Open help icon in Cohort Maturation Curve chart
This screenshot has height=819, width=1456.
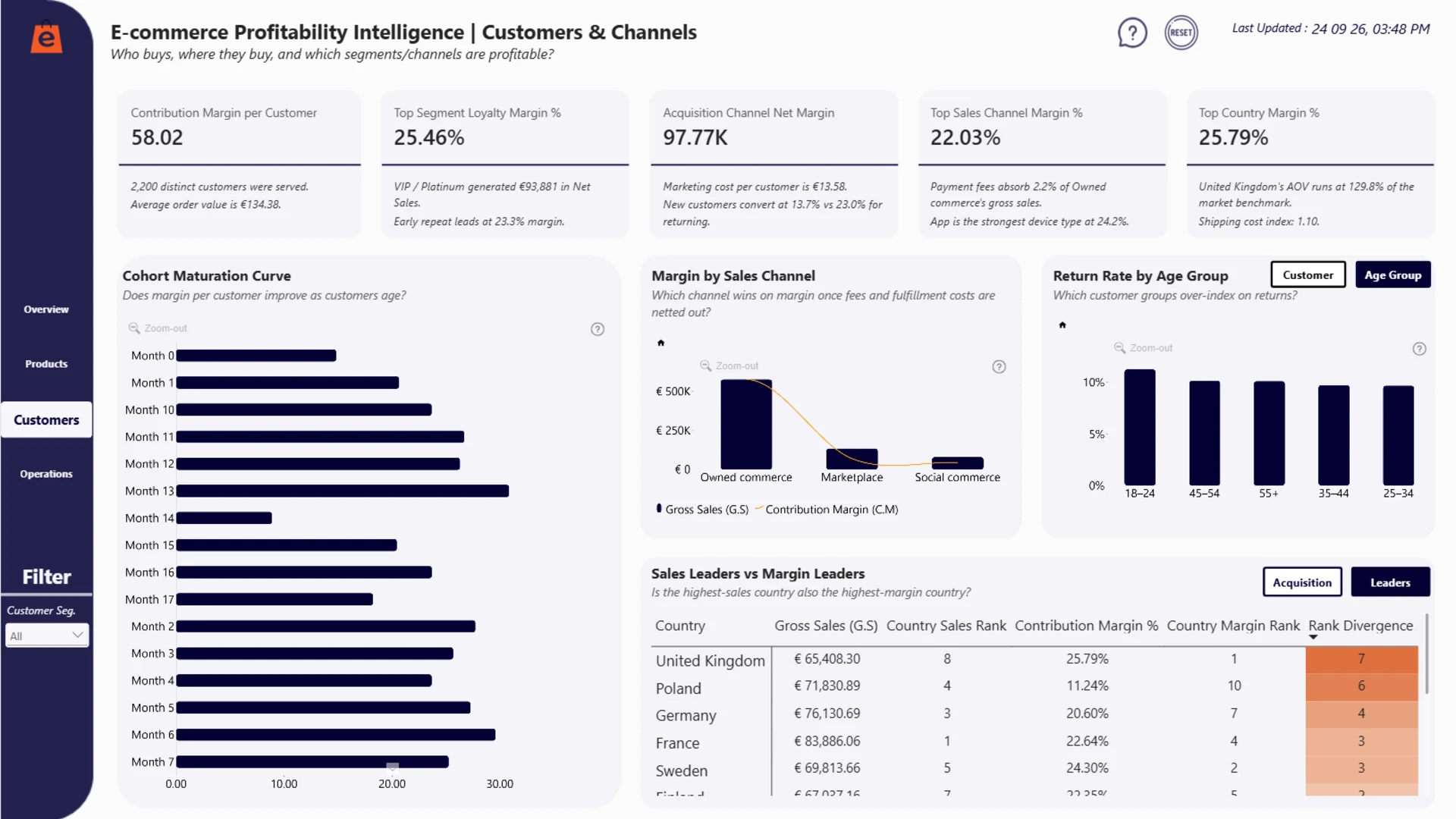pyautogui.click(x=598, y=329)
